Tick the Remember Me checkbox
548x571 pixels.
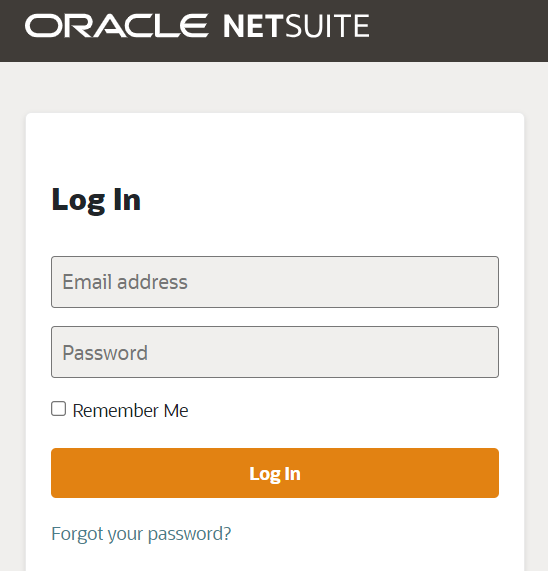coord(58,409)
